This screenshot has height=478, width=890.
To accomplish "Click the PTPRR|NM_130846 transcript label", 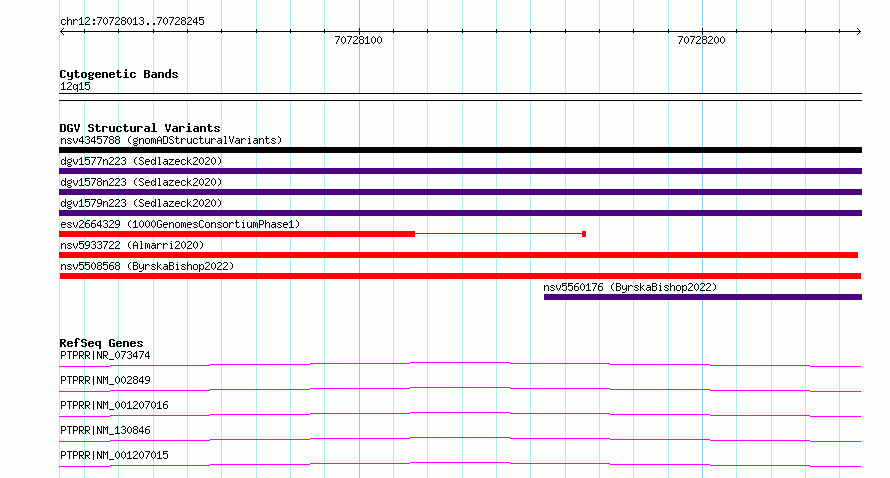I will point(105,430).
